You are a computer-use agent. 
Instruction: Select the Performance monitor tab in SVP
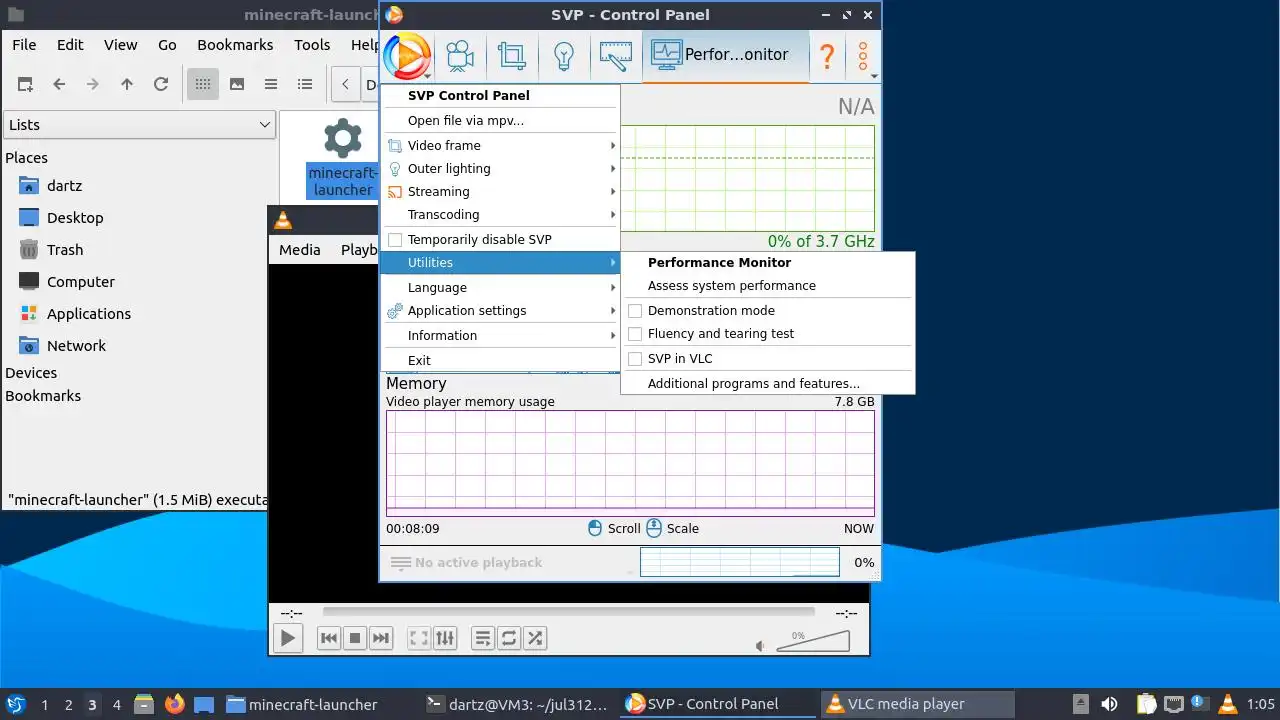[726, 55]
